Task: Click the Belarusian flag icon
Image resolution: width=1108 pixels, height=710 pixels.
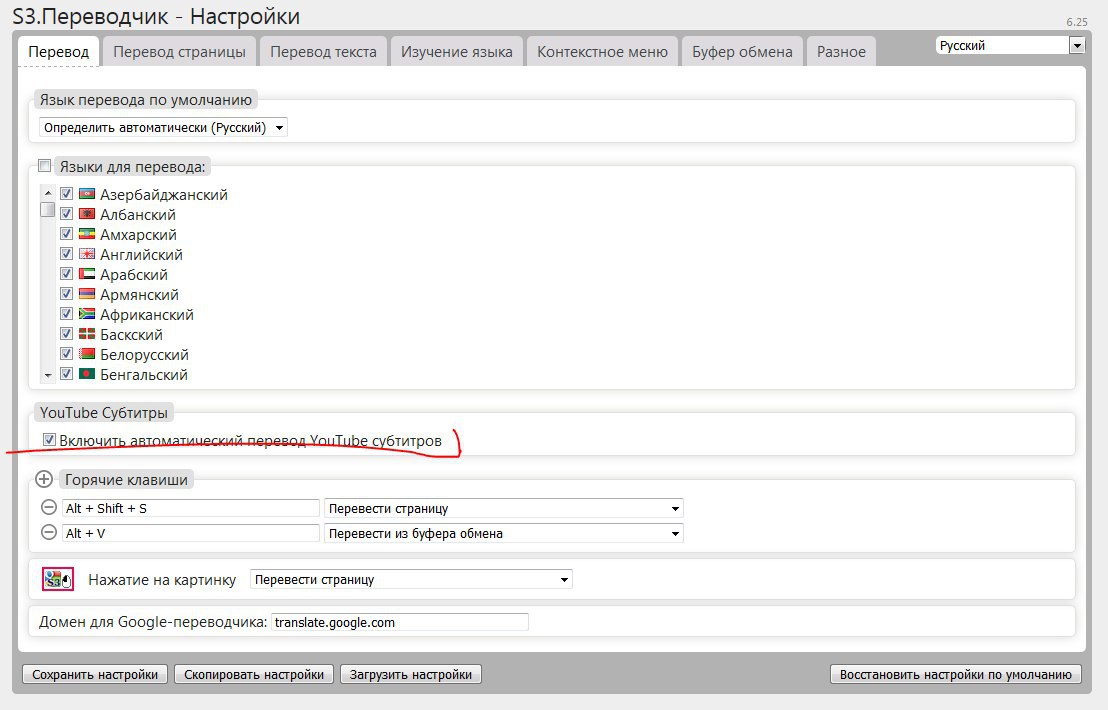Action: point(87,353)
